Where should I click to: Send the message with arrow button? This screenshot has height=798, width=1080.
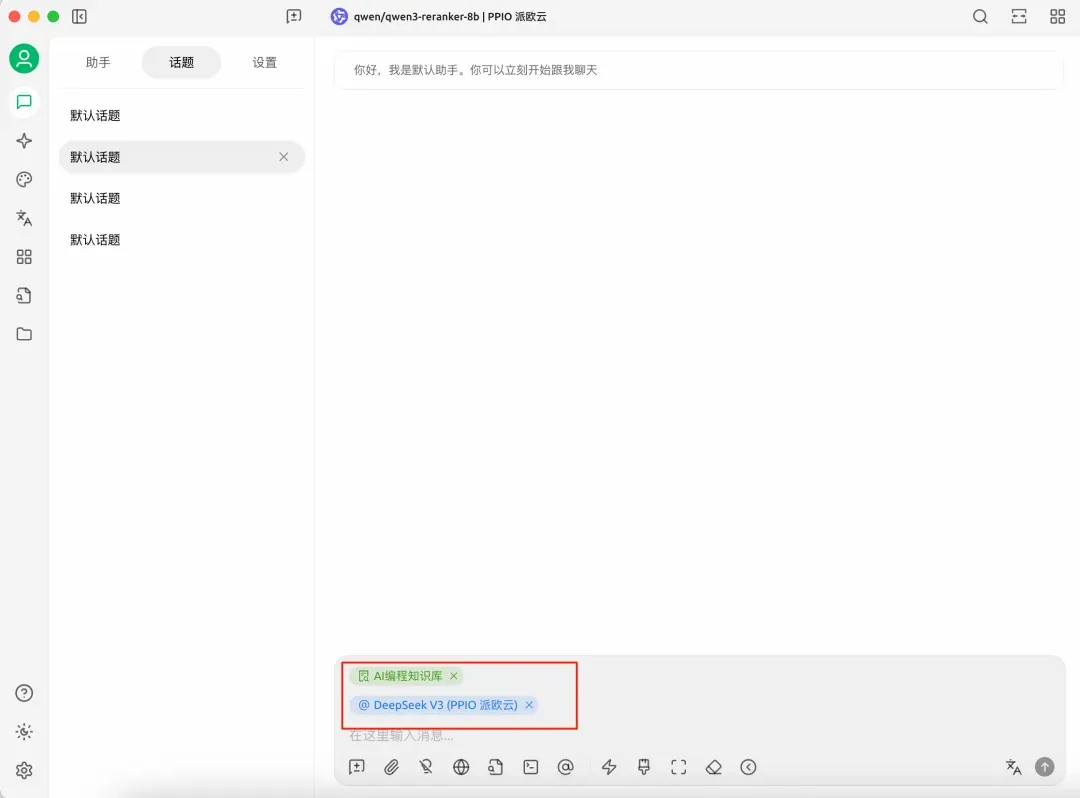(x=1045, y=767)
